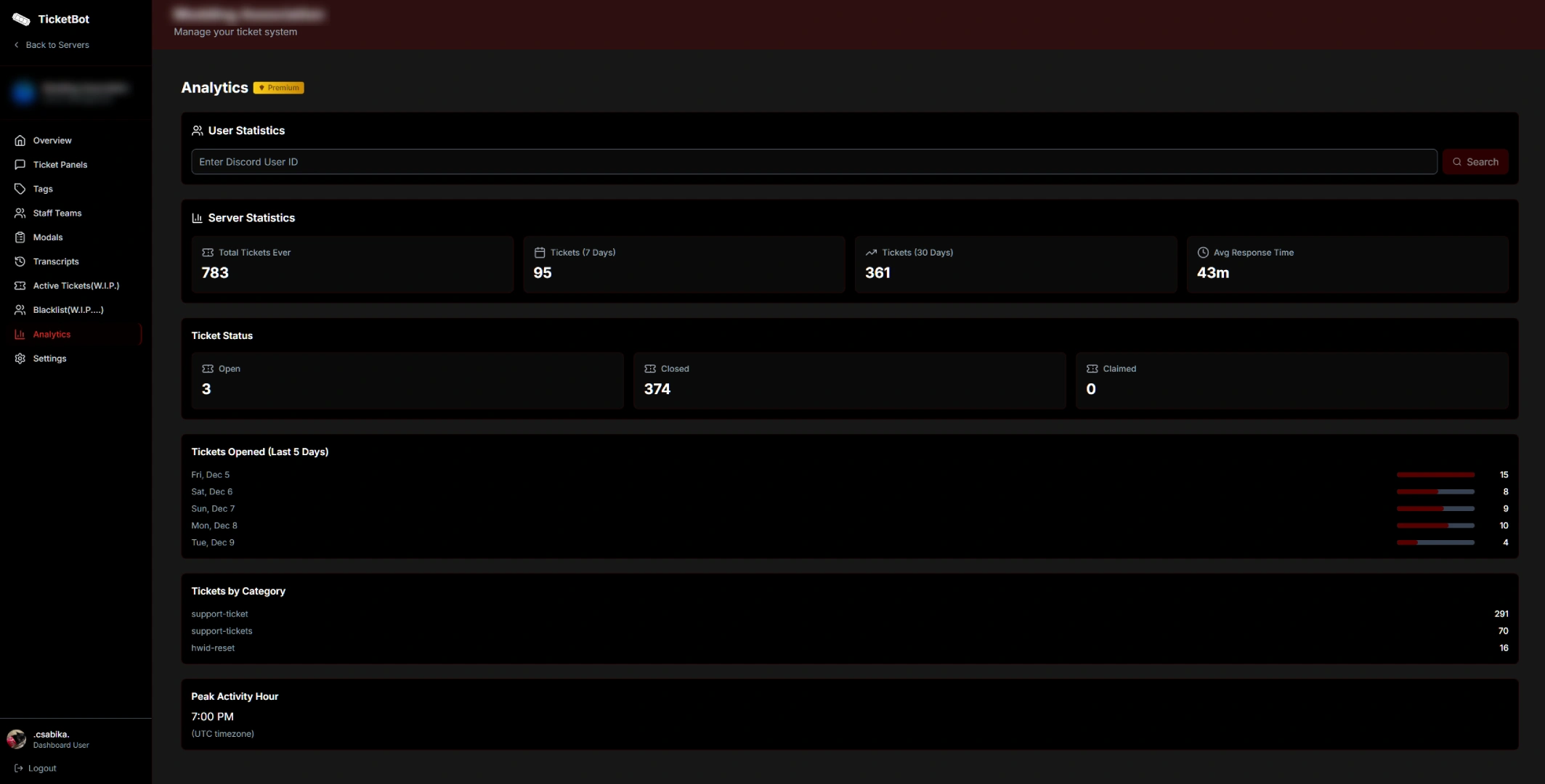Click the Search button for user statistics
This screenshot has height=784, width=1545.
coord(1475,161)
